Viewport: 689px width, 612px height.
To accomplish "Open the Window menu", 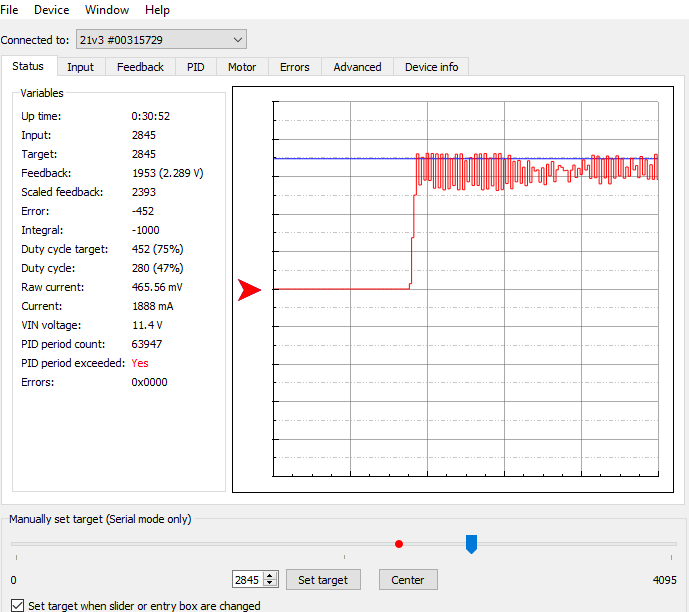I will (107, 10).
